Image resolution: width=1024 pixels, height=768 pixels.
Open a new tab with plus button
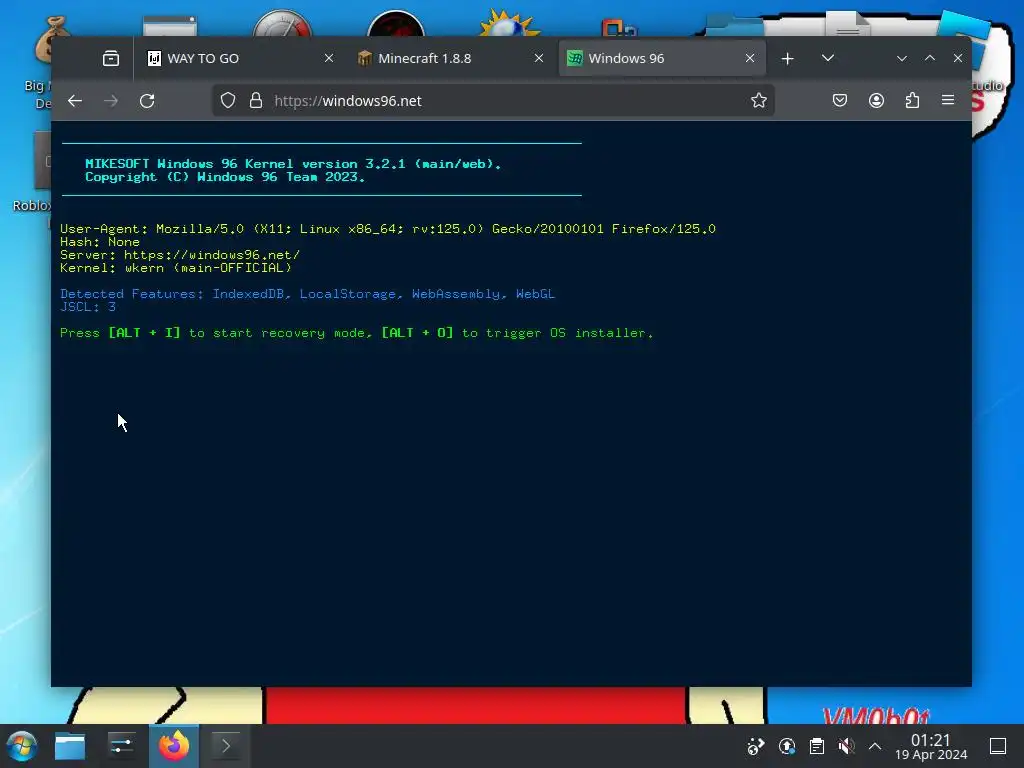(788, 59)
